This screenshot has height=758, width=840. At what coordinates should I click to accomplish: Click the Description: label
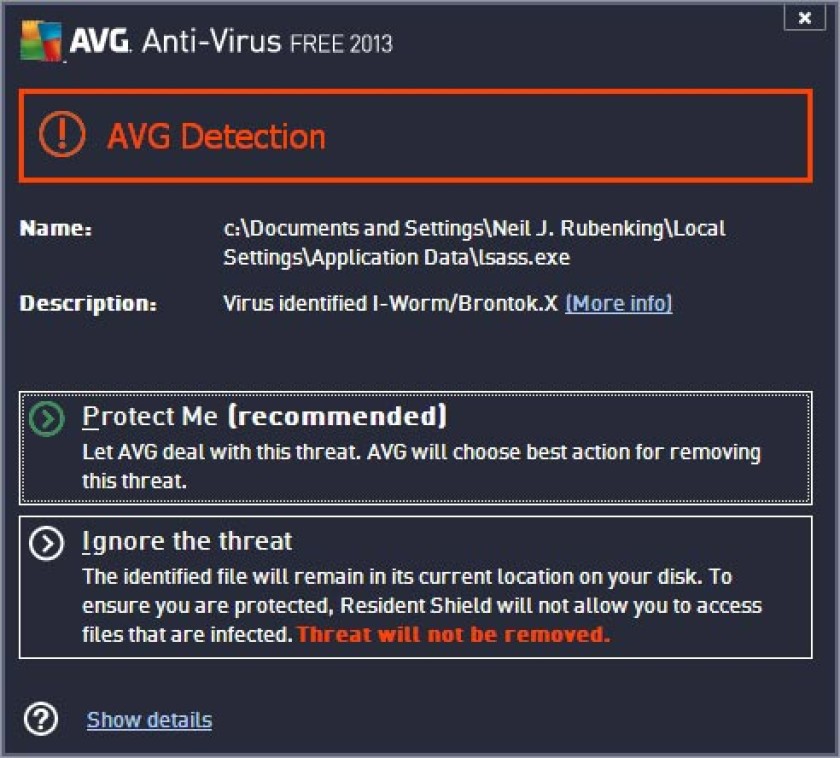pyautogui.click(x=88, y=303)
